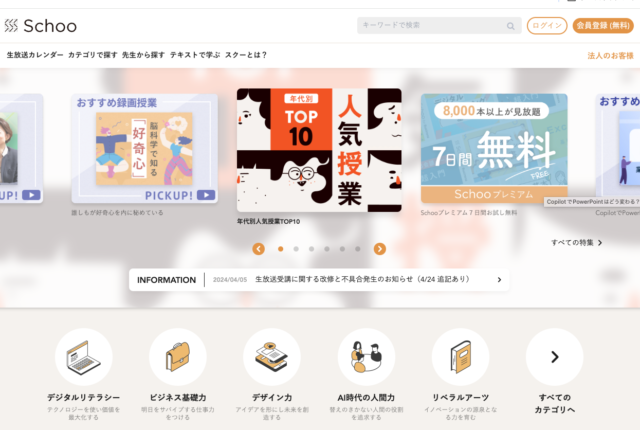
Task: Select the last carousel pagination dot
Action: [x=358, y=249]
